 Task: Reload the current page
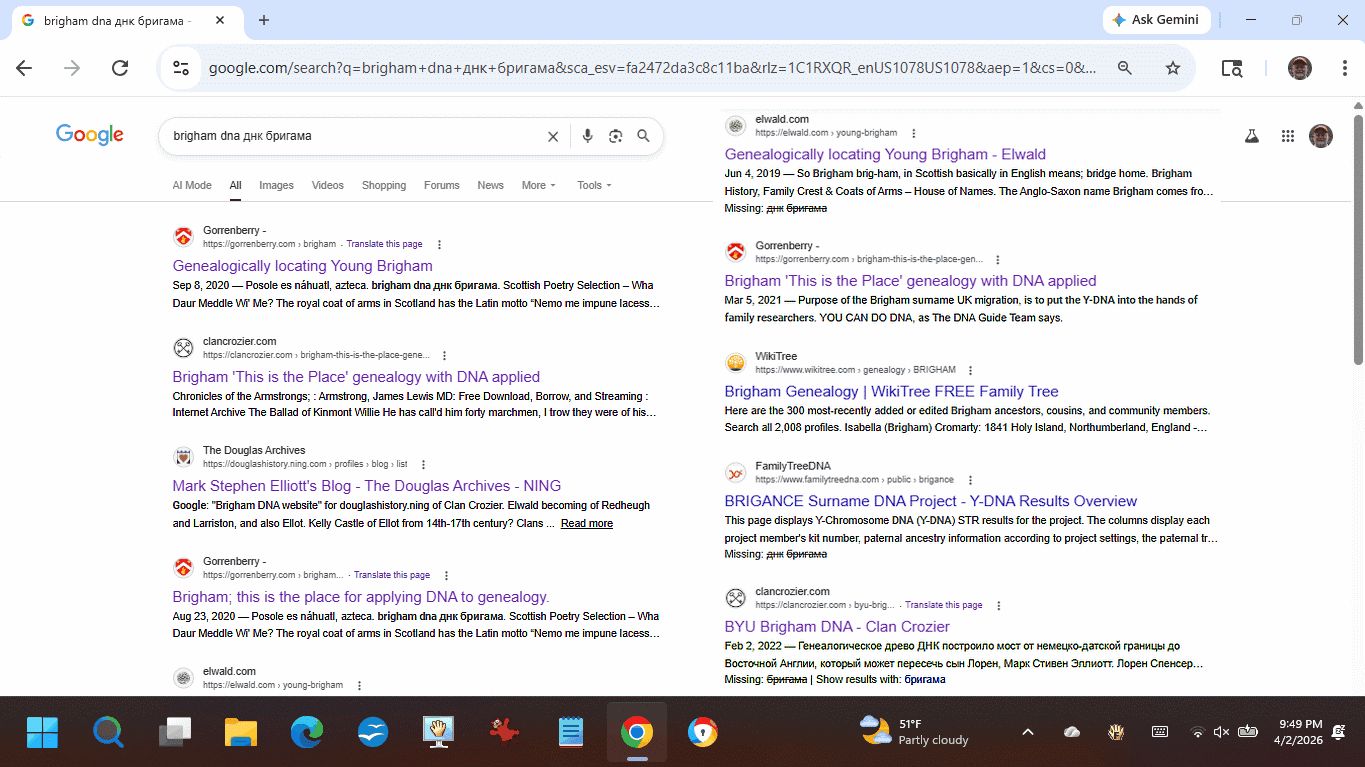120,68
